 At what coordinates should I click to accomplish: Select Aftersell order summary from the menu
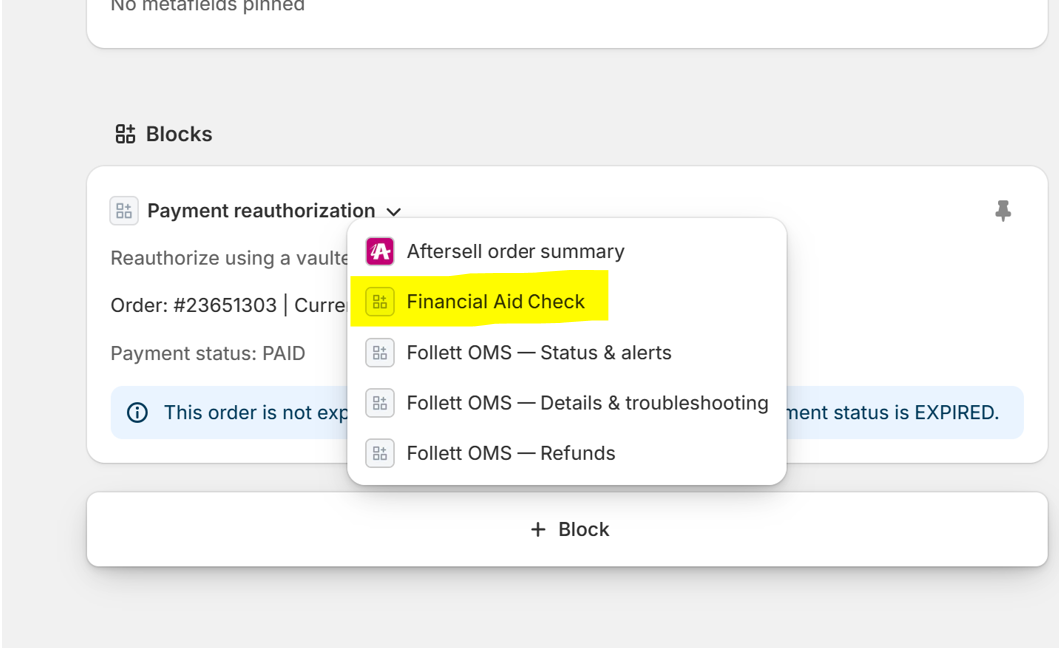pyautogui.click(x=567, y=251)
